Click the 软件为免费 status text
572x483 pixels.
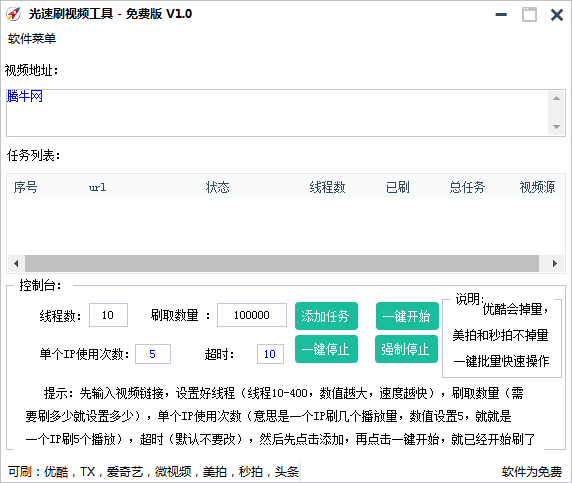532,472
